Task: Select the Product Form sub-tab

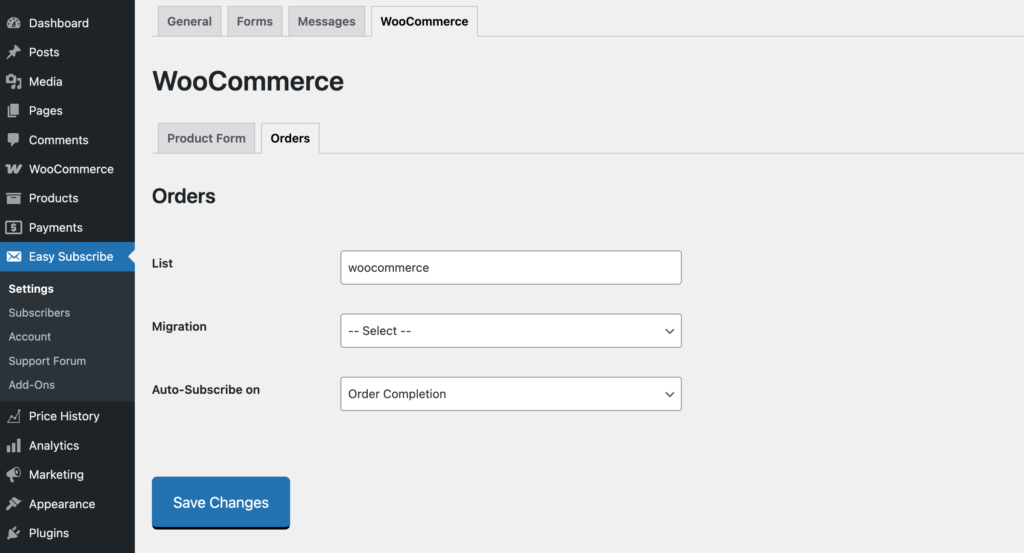Action: (x=206, y=138)
